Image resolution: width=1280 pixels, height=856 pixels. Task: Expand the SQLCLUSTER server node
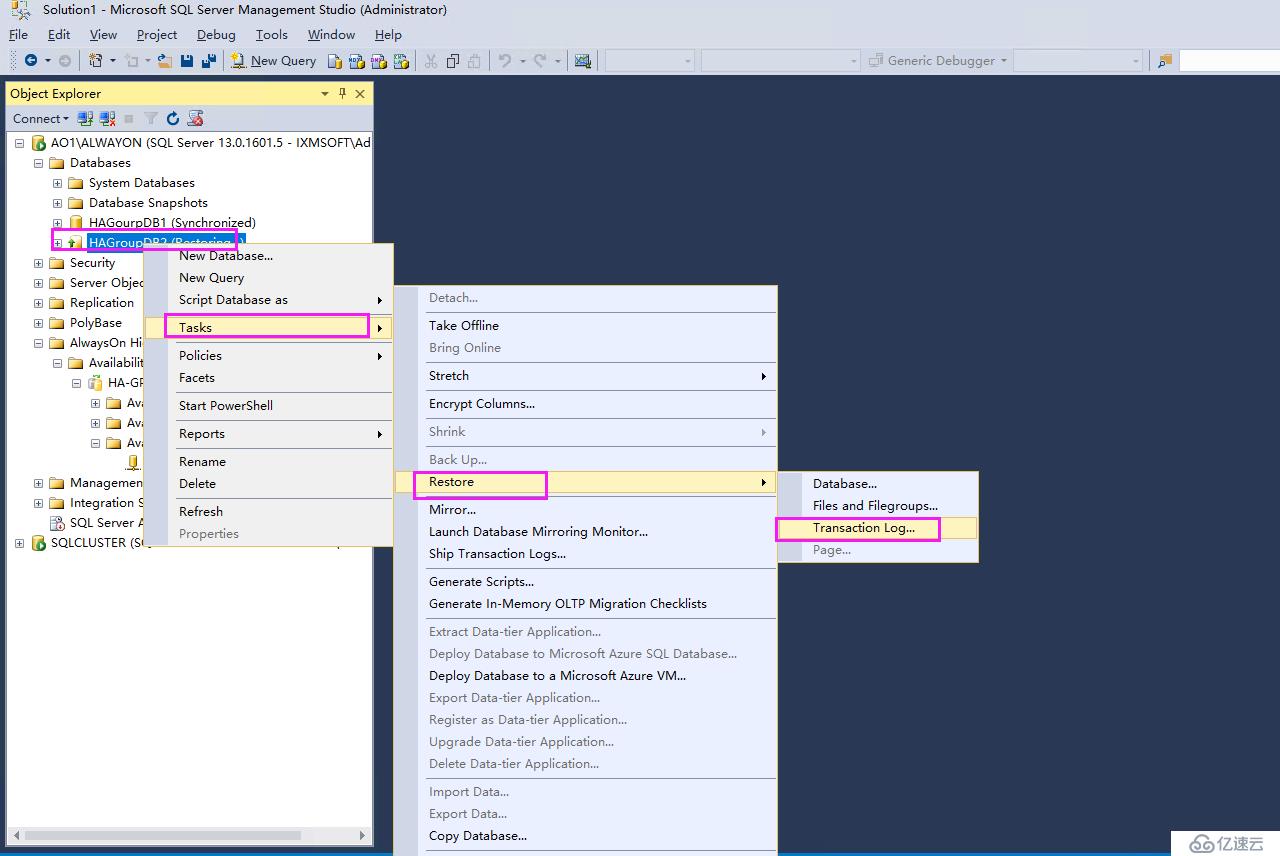[19, 543]
